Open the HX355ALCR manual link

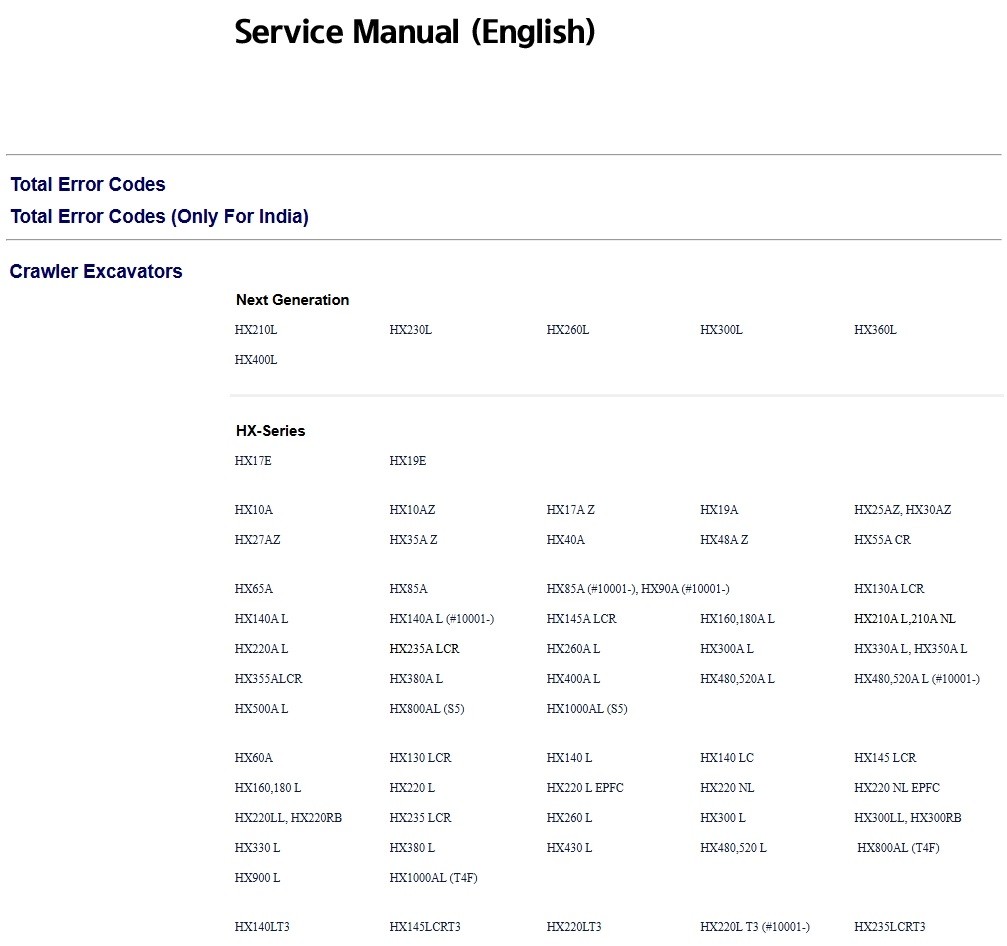(268, 679)
